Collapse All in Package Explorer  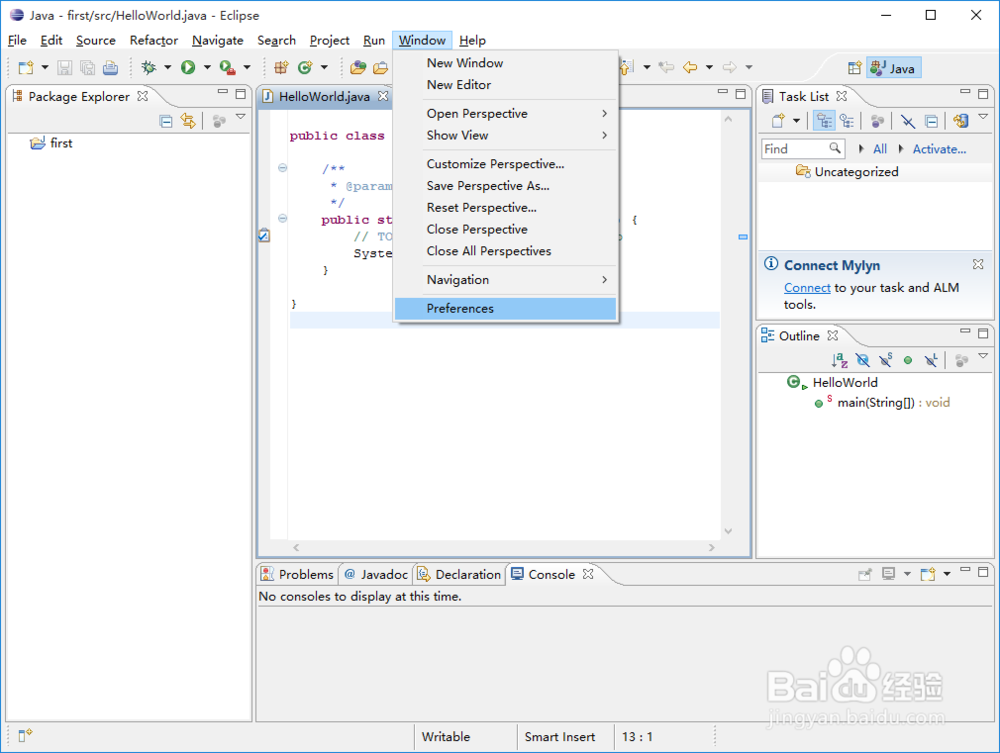tap(166, 121)
